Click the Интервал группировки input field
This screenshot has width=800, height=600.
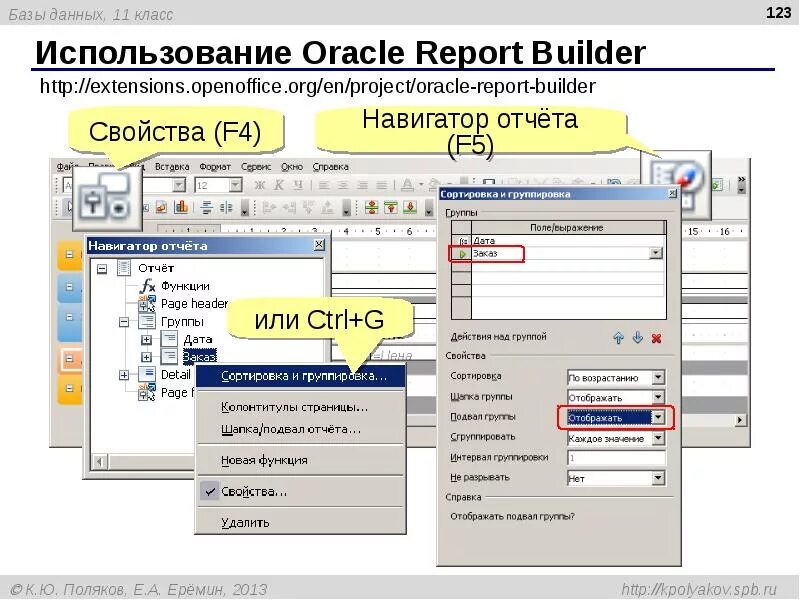click(x=616, y=458)
